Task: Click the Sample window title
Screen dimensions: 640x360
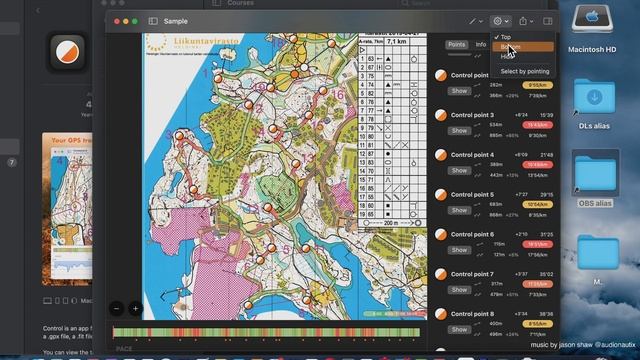Action: coord(176,21)
